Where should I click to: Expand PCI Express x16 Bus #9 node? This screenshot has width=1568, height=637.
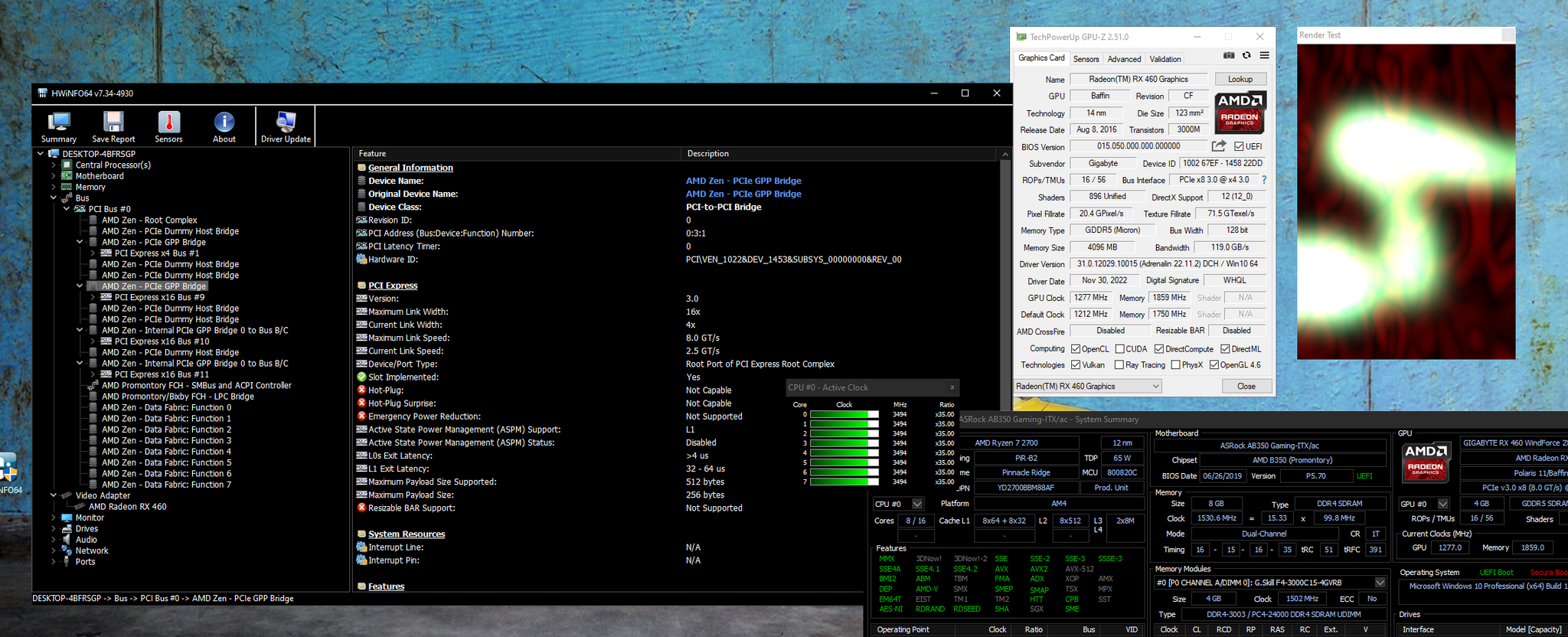point(93,298)
